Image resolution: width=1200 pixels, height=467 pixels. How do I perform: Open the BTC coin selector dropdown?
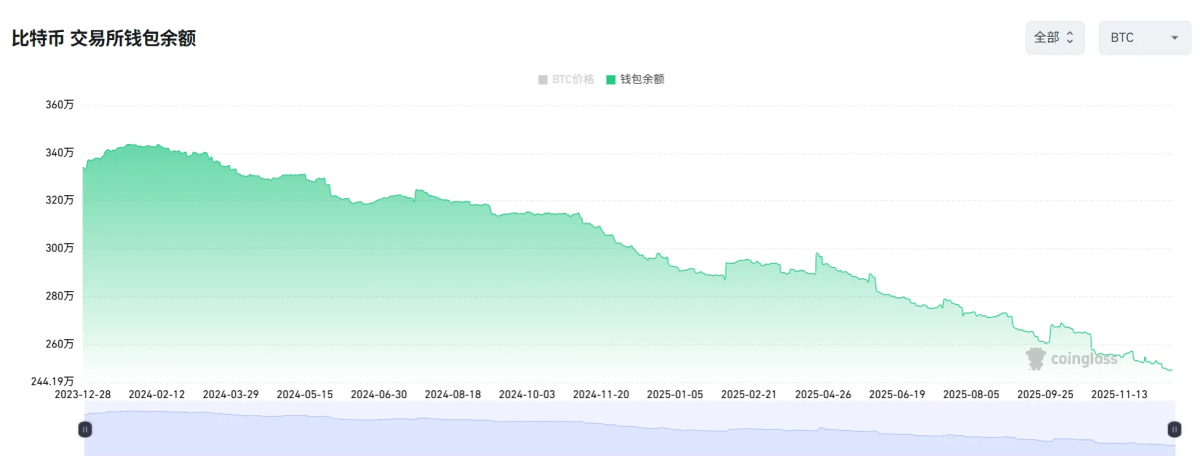[1145, 37]
